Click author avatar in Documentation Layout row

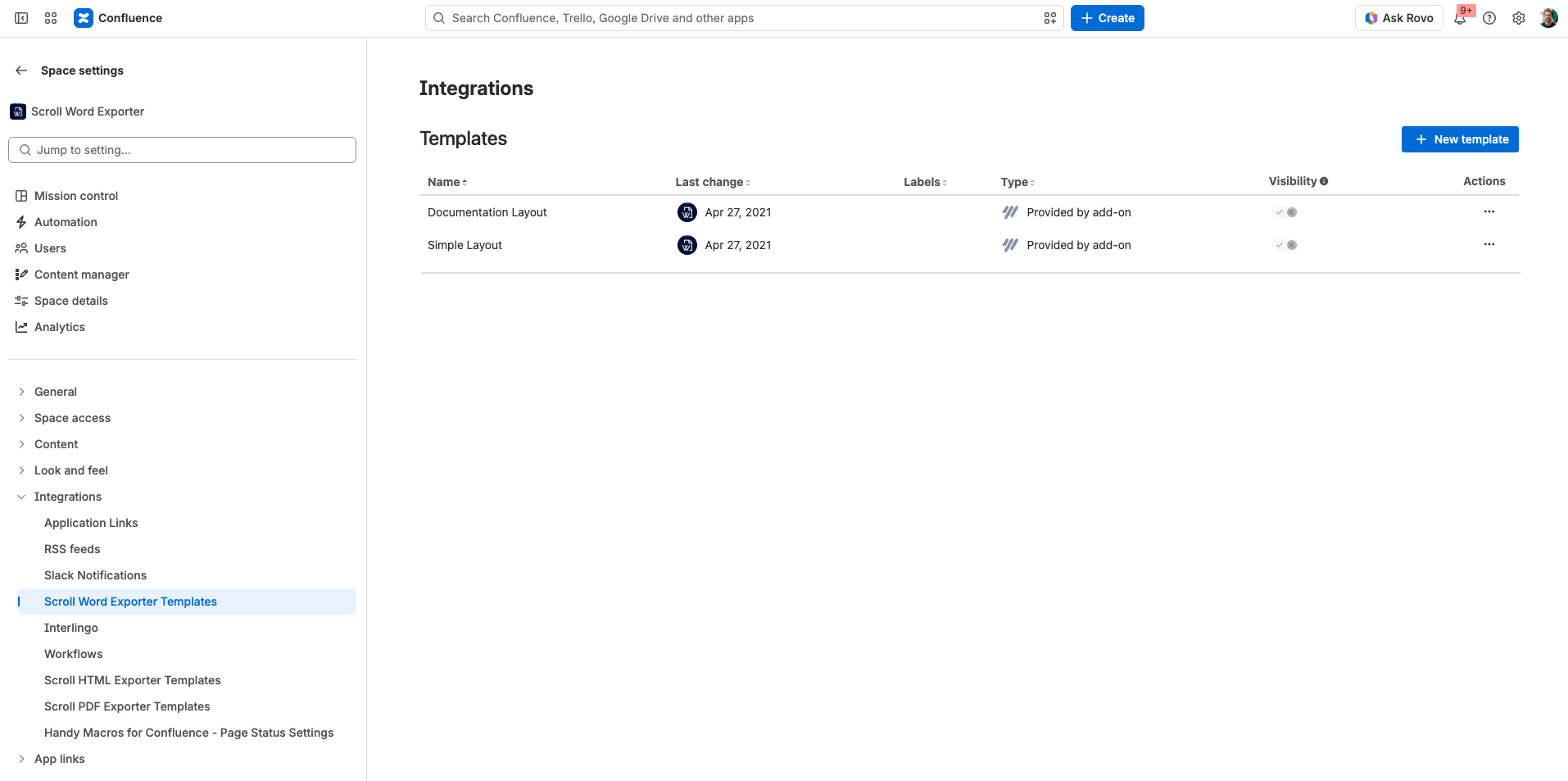tap(687, 212)
